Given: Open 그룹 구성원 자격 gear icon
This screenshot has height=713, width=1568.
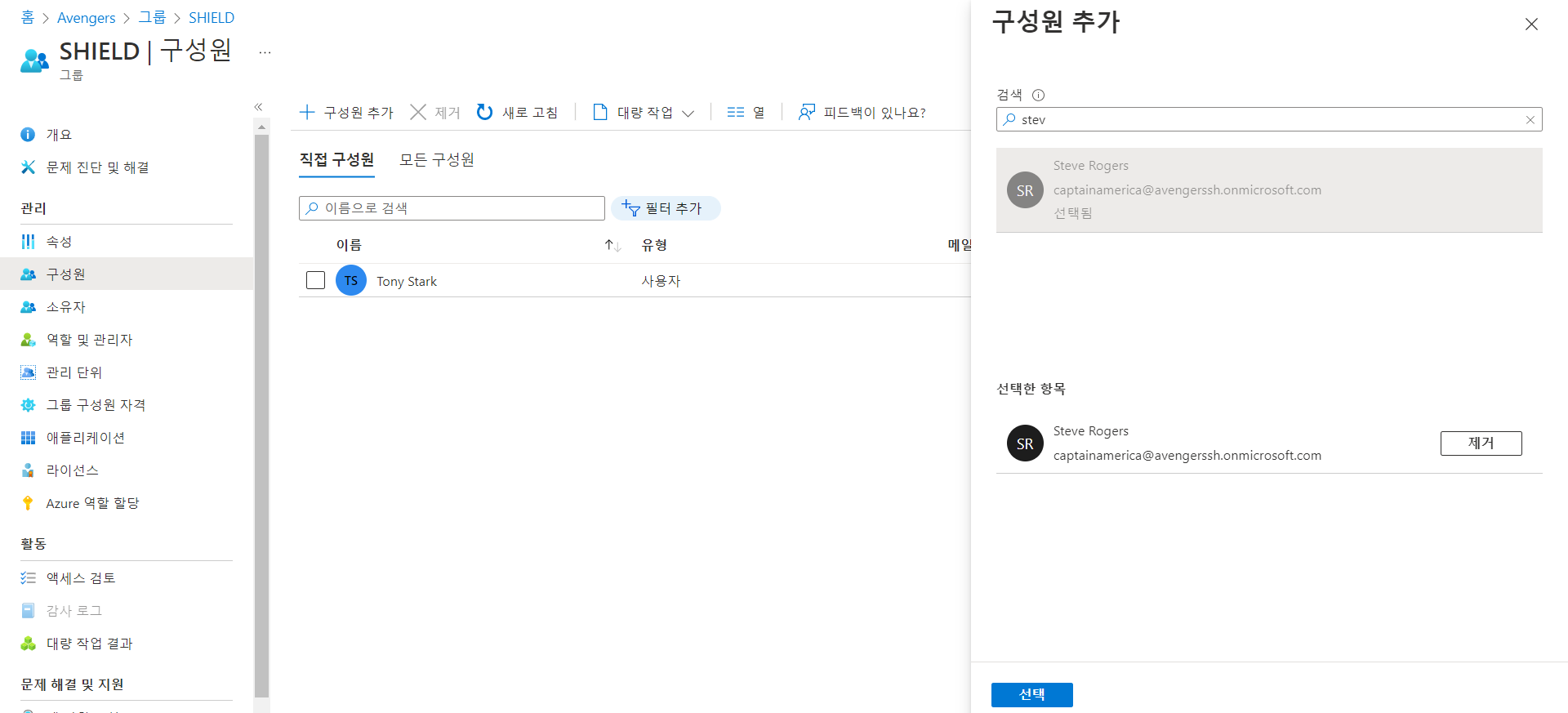Looking at the screenshot, I should click(28, 405).
